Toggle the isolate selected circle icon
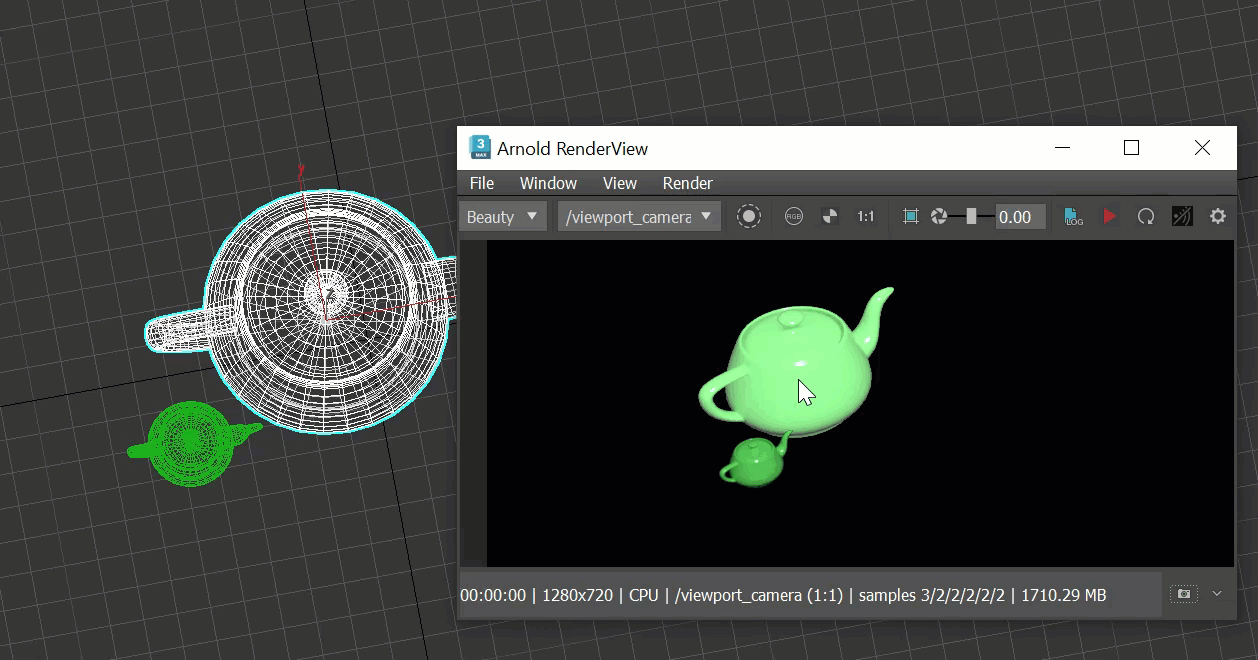This screenshot has width=1258, height=660. tap(749, 216)
